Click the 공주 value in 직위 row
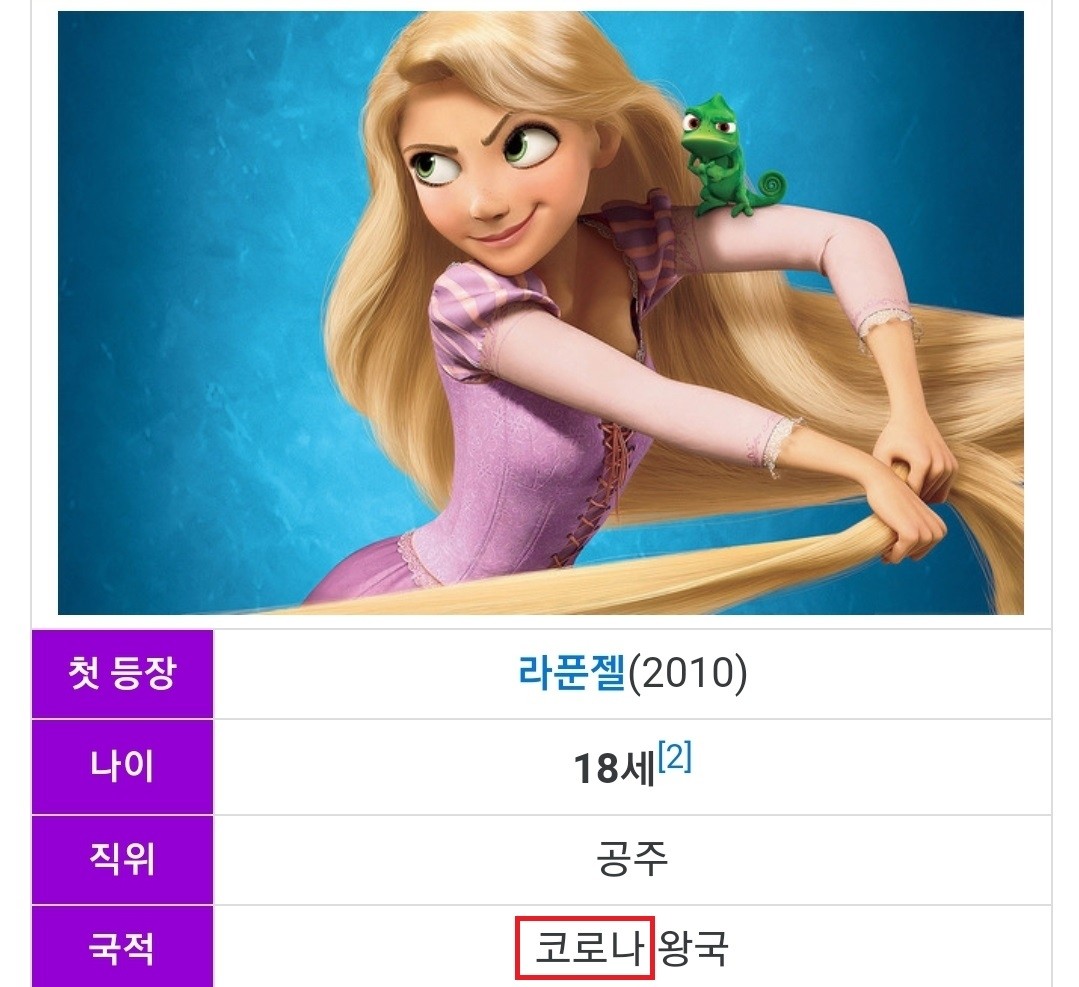The height and width of the screenshot is (987, 1079). (632, 858)
